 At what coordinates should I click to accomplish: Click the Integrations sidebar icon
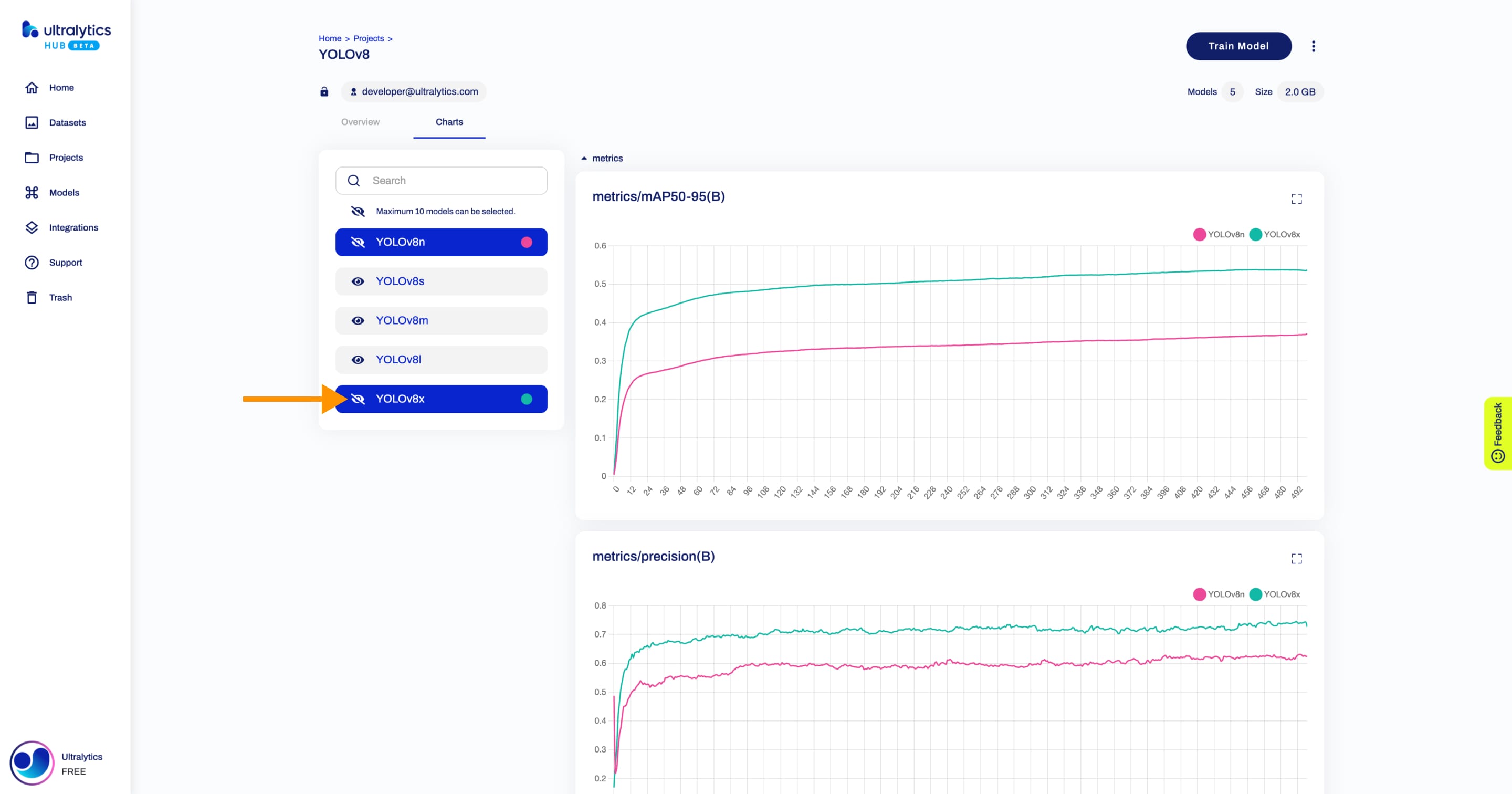tap(31, 227)
